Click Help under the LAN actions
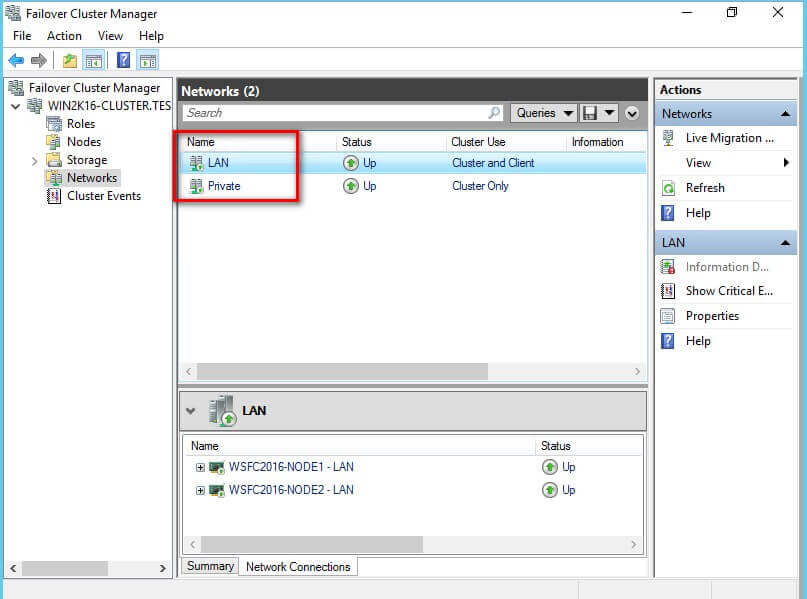 698,341
